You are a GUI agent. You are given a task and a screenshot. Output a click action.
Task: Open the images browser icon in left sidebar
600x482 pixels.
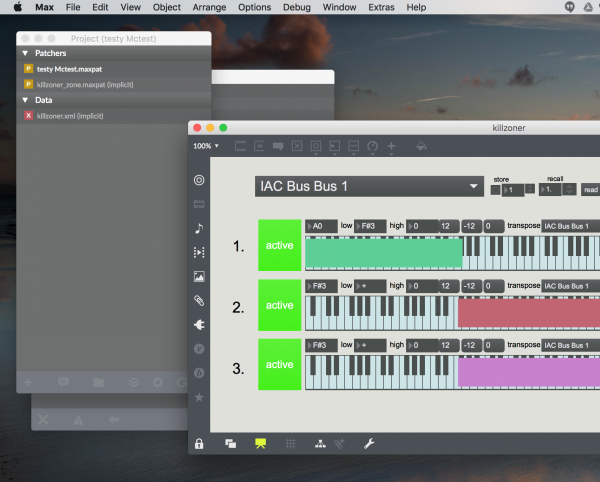click(199, 277)
